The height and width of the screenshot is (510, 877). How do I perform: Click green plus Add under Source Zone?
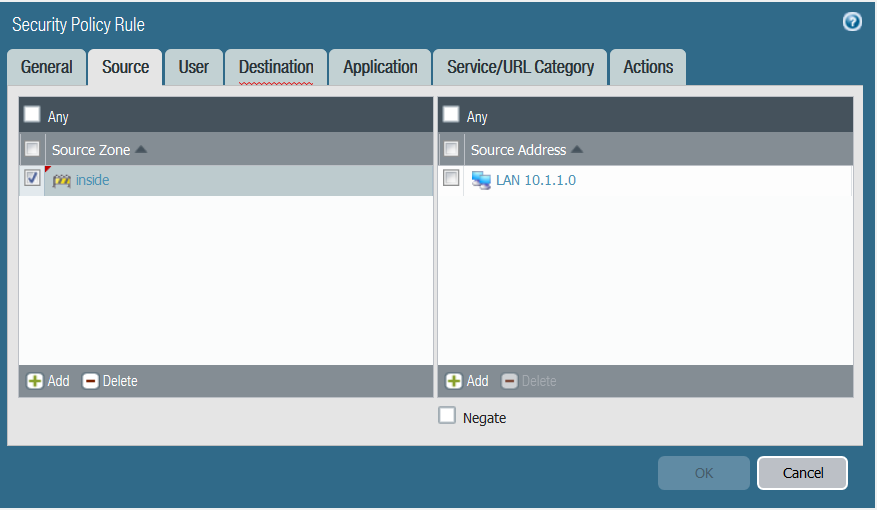(35, 381)
